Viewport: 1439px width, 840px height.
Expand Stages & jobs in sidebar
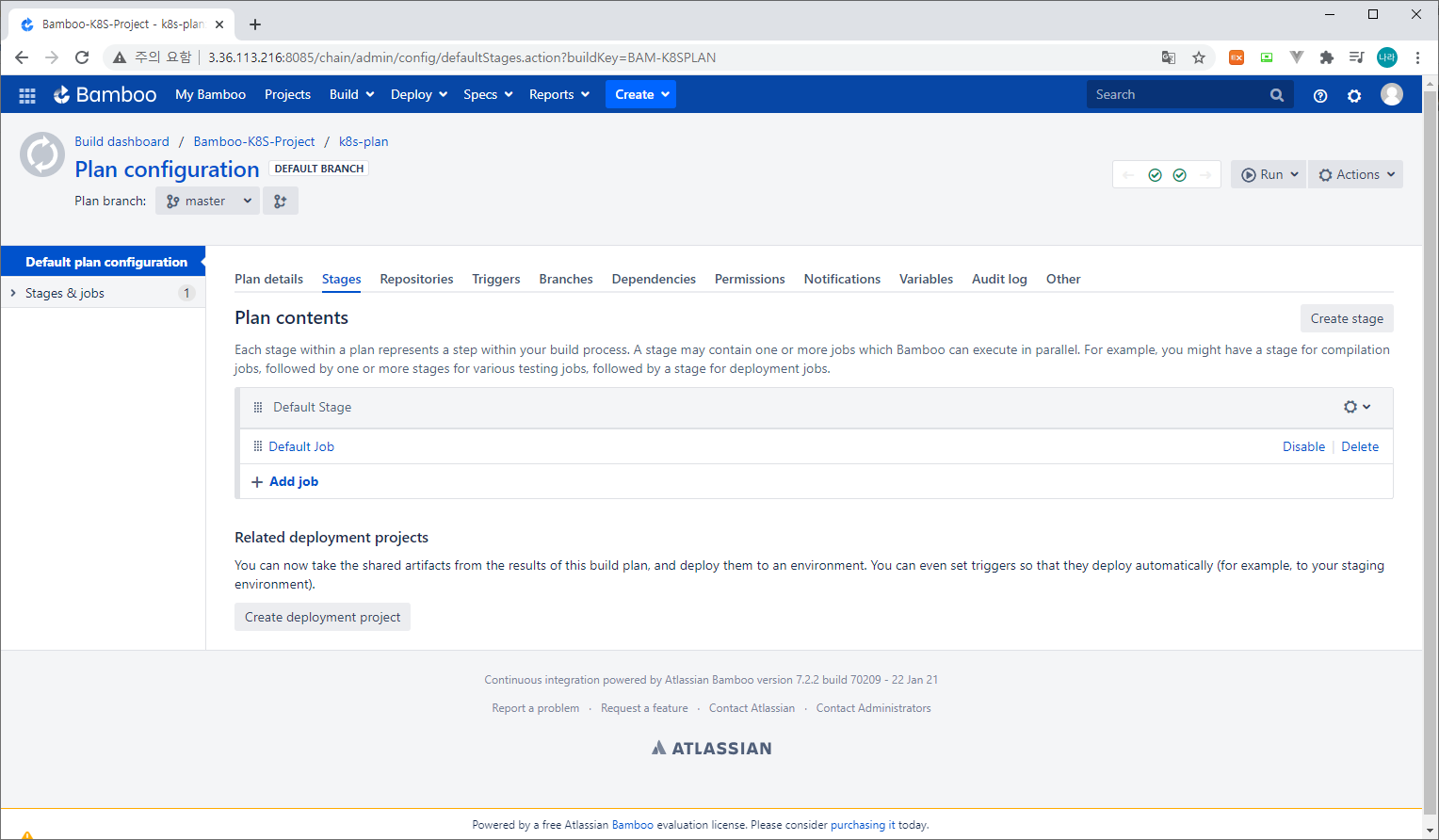coord(13,293)
